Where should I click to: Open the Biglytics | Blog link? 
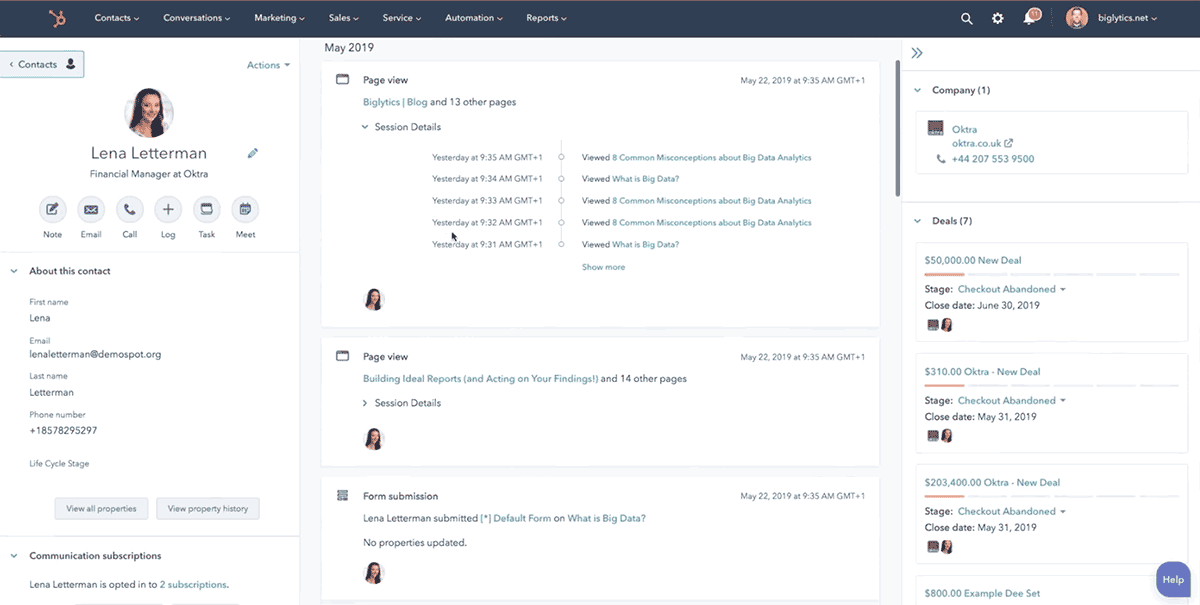click(395, 102)
